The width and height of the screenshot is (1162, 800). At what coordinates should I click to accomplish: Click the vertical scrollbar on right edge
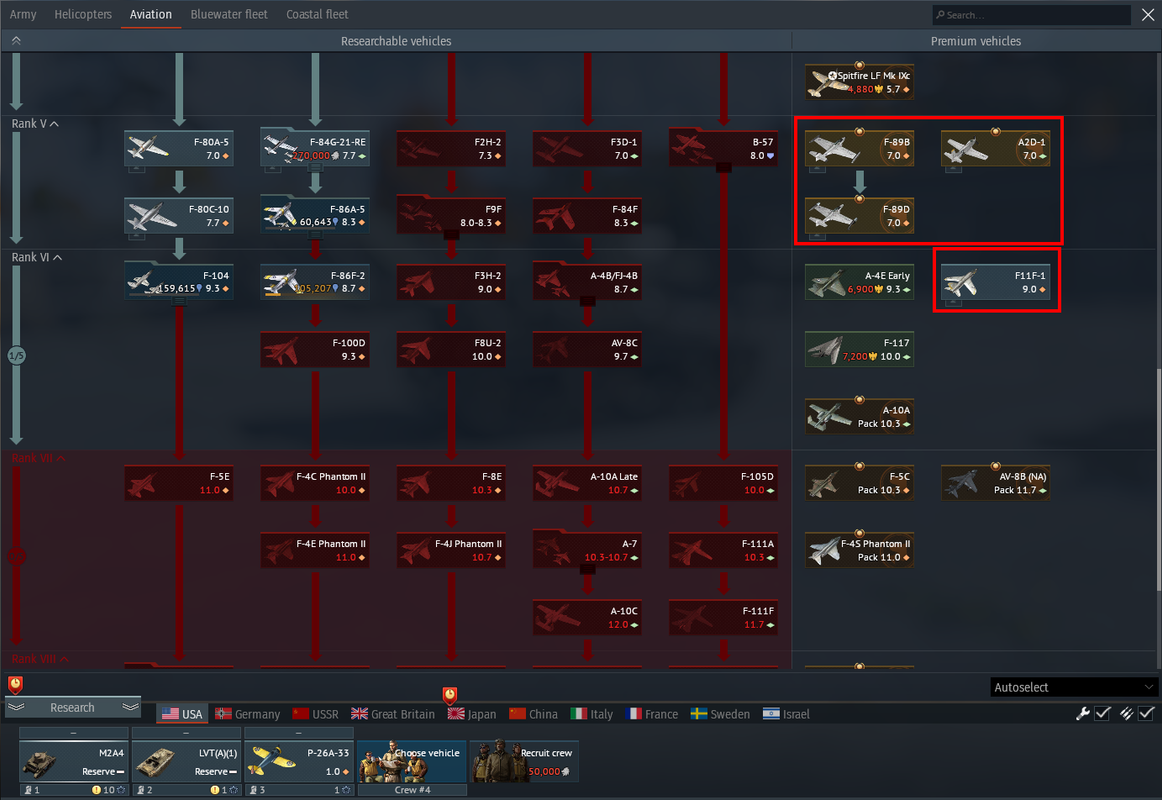(1158, 474)
